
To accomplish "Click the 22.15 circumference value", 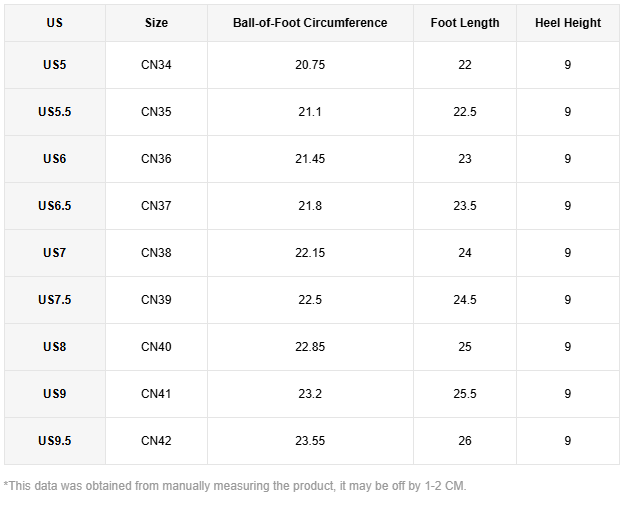I will [310, 253].
